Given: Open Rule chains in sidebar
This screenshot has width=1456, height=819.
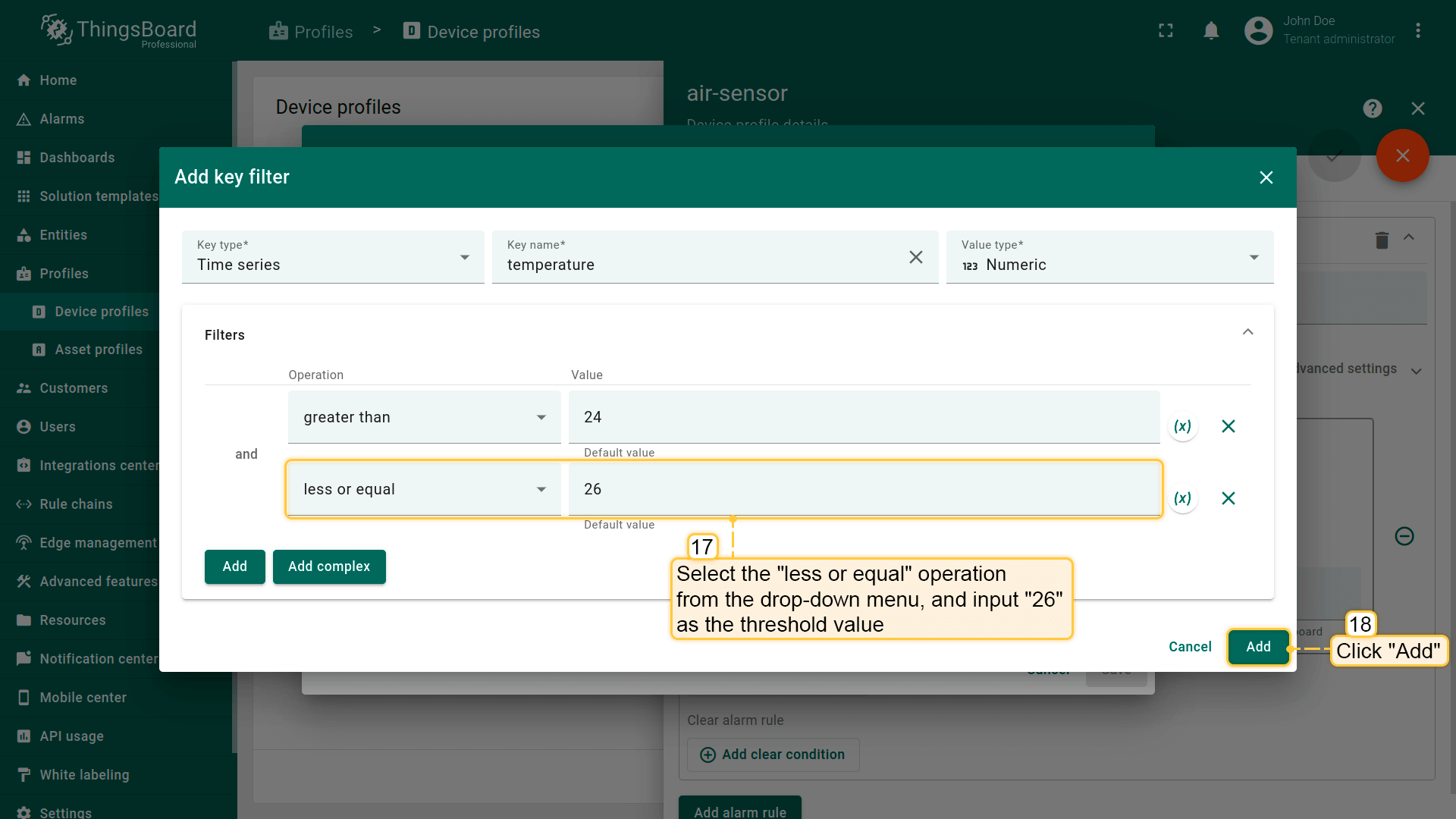Looking at the screenshot, I should pos(76,504).
